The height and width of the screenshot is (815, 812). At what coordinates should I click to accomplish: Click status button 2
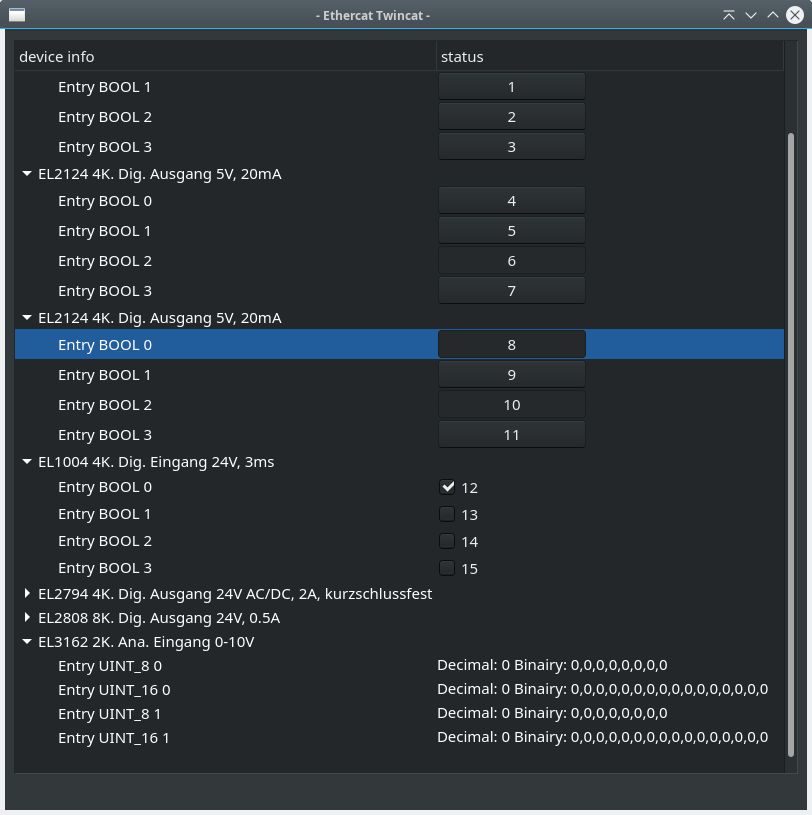pos(512,116)
